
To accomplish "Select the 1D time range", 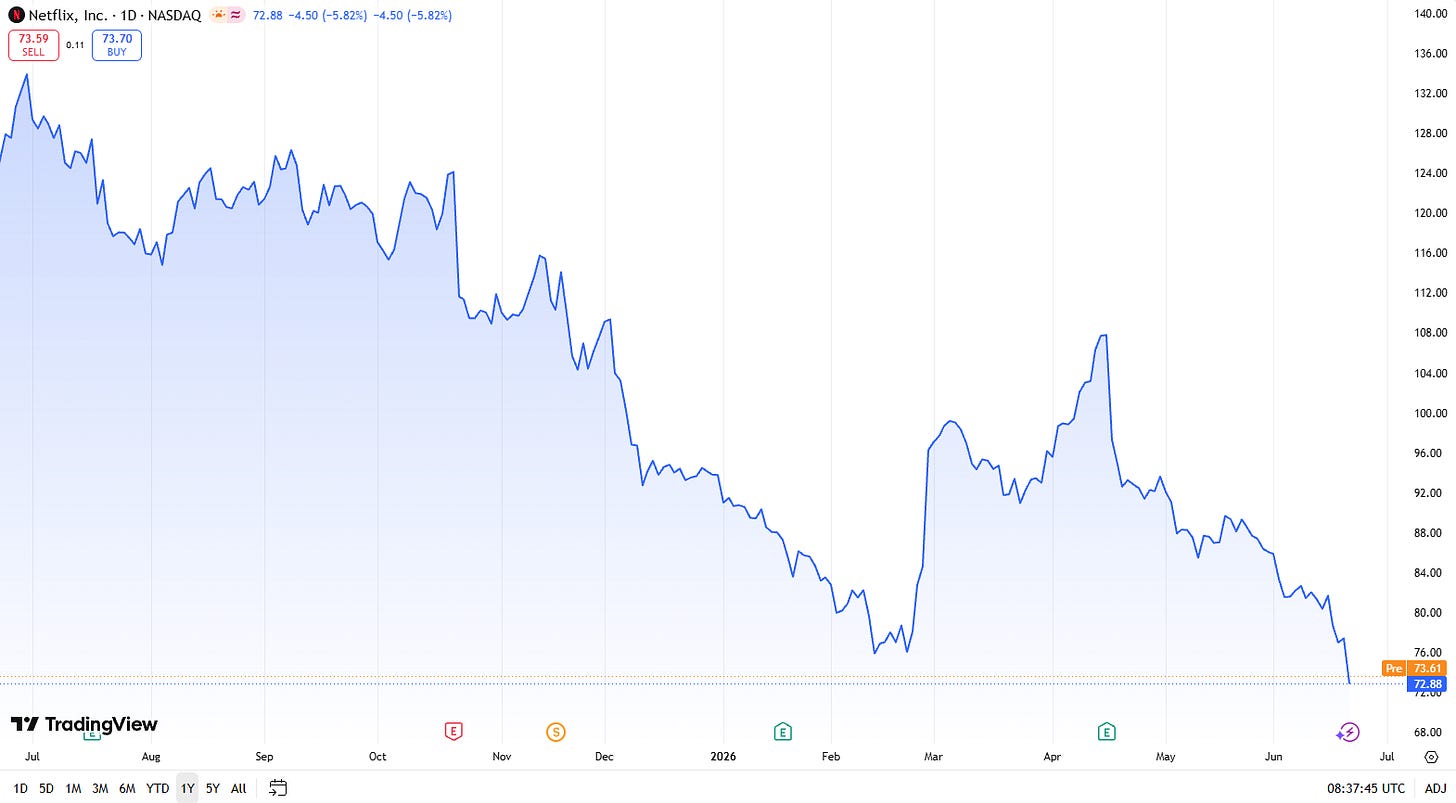I will click(x=21, y=788).
